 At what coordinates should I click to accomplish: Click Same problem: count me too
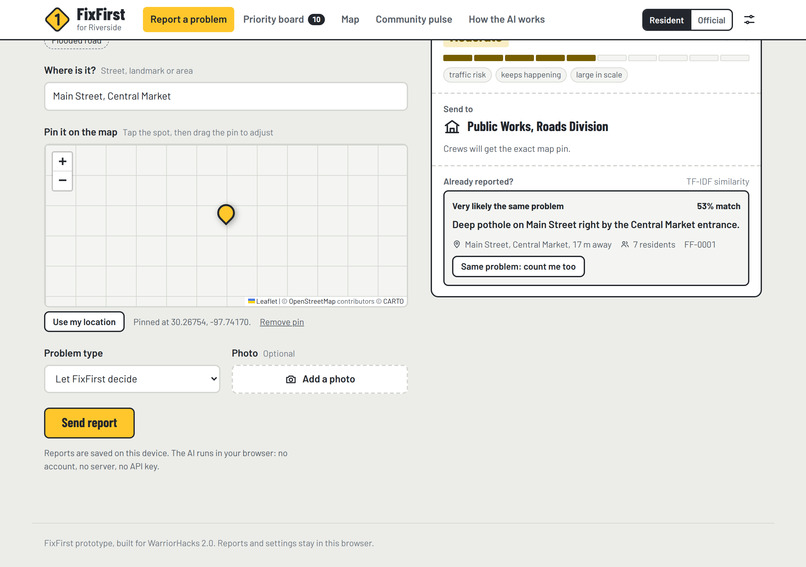tap(518, 267)
